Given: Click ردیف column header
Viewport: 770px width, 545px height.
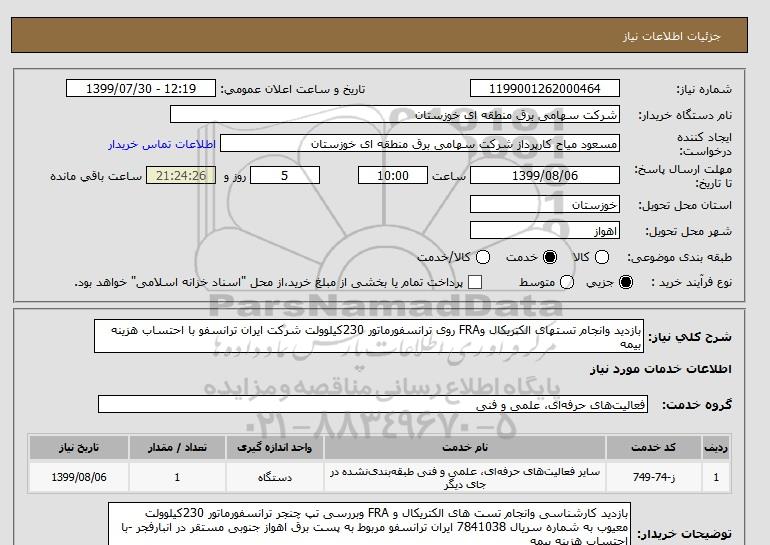Looking at the screenshot, I should click(x=716, y=447).
